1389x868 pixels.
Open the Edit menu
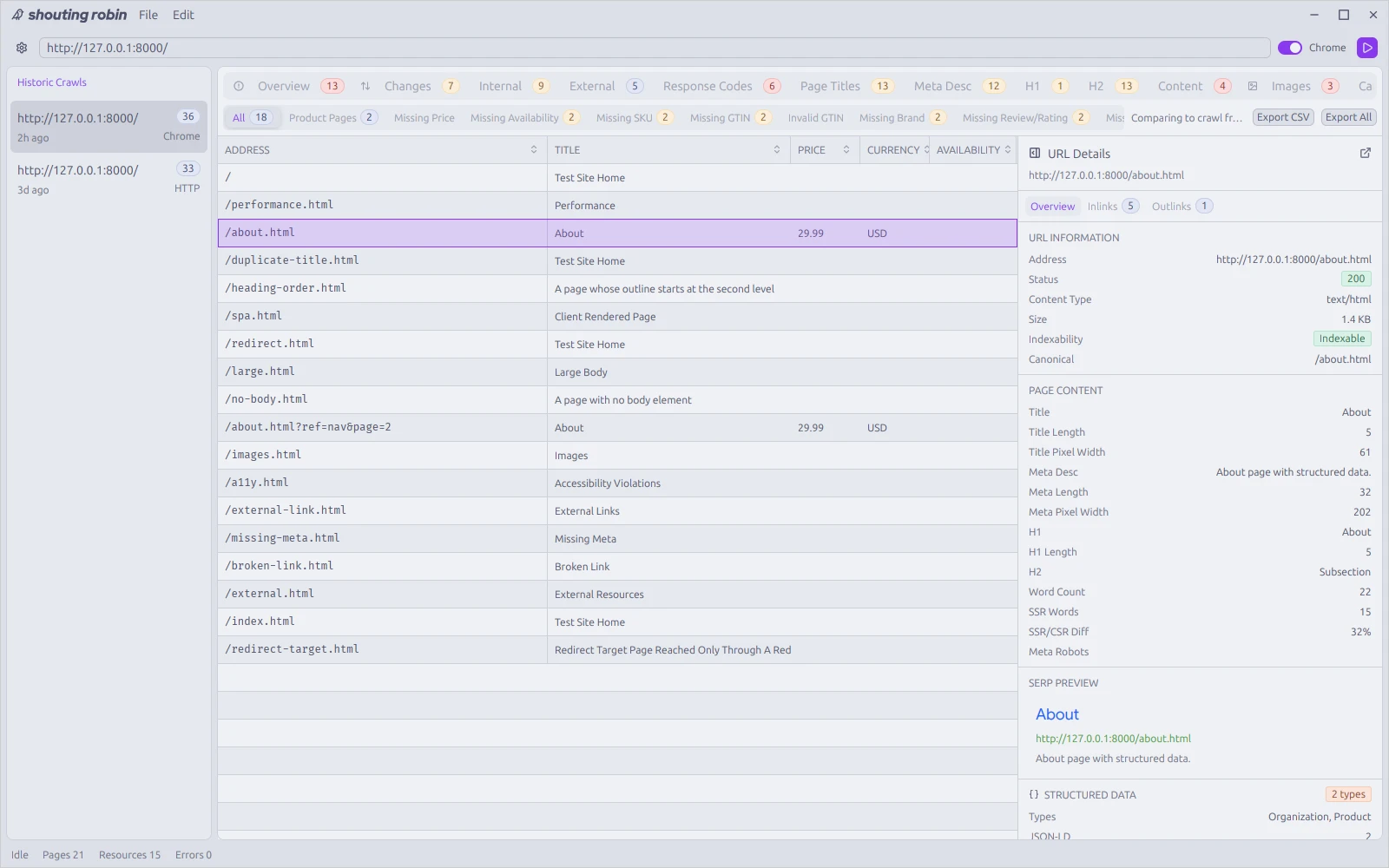click(x=183, y=15)
